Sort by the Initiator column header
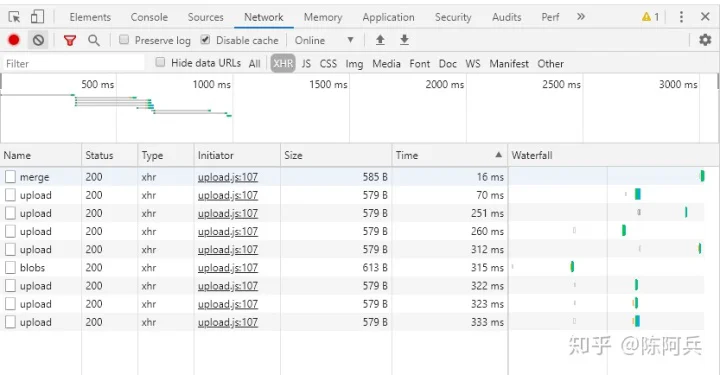 [x=237, y=155]
